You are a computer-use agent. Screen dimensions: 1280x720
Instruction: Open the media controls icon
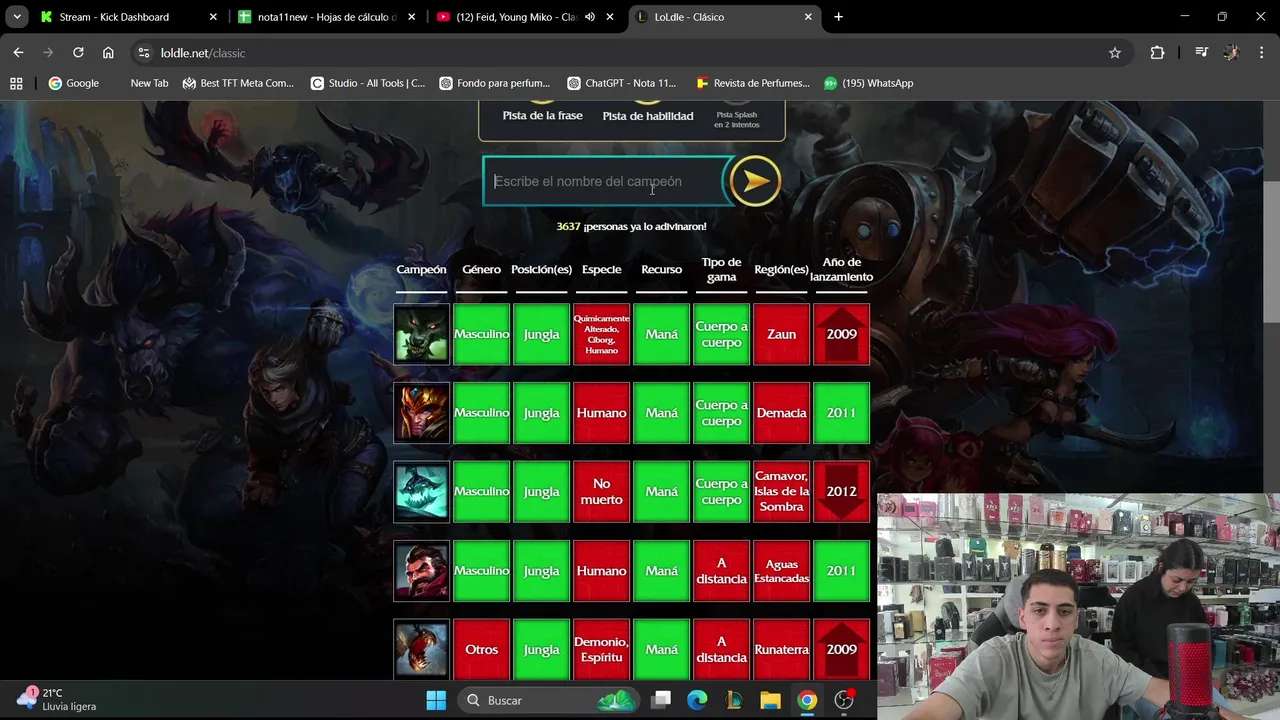tap(1201, 53)
